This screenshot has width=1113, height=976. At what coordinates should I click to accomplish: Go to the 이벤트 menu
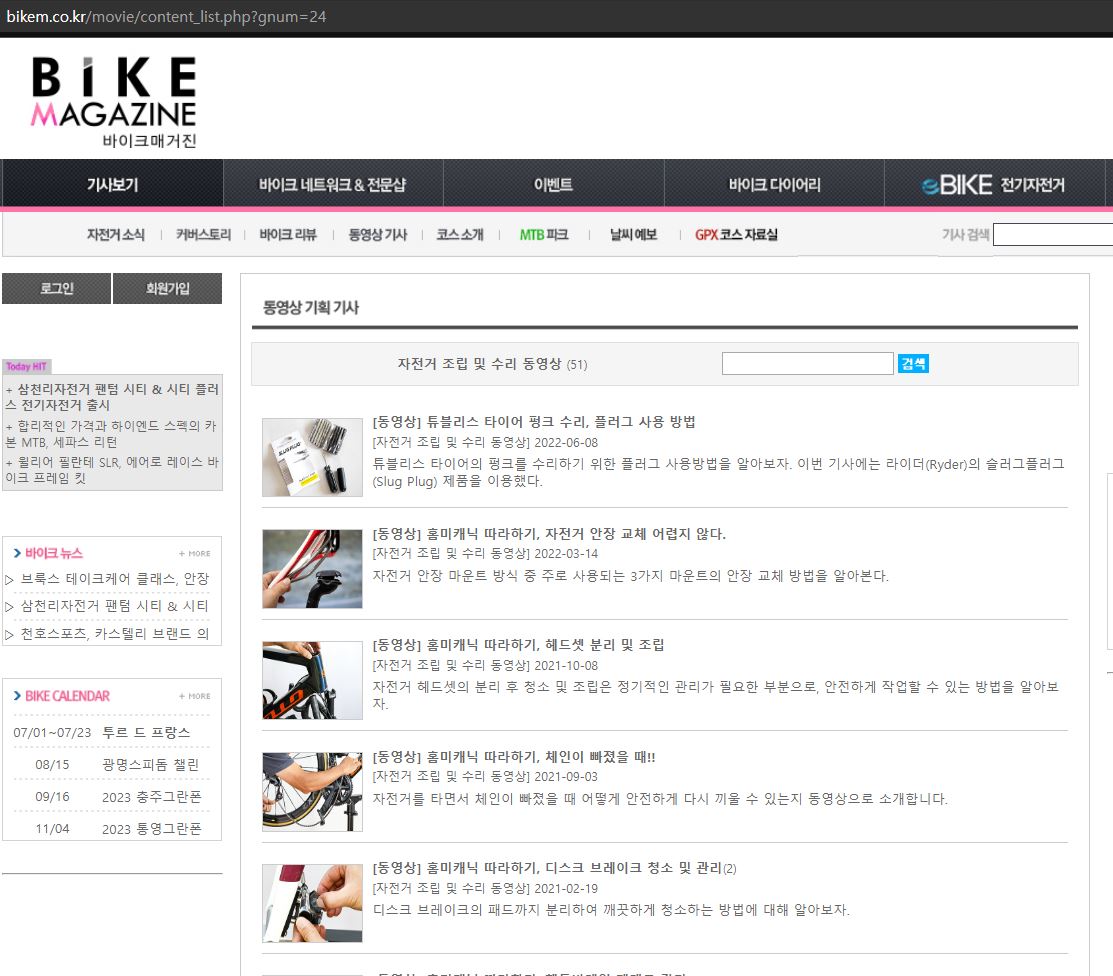coord(553,185)
